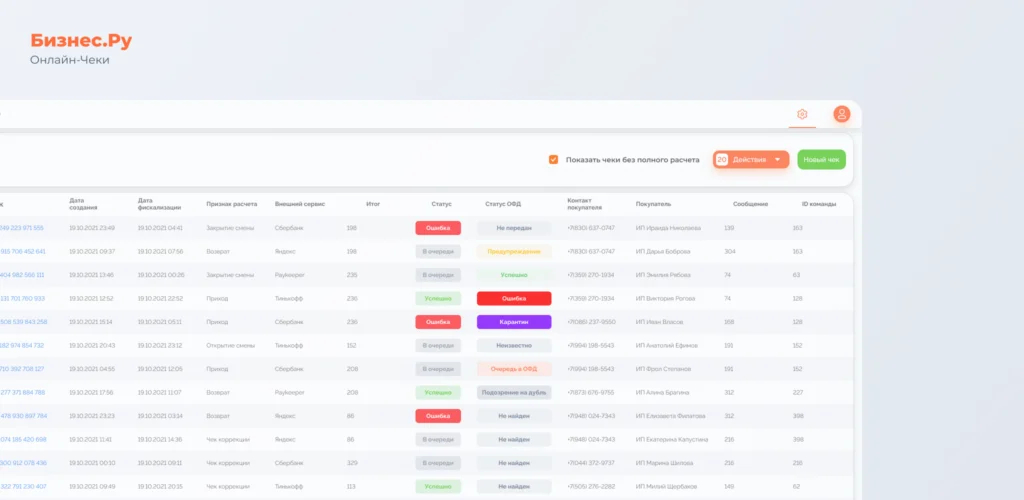Viewport: 1024px width, 500px height.
Task: Sort by 'Дата фискализации' column header
Action: tap(160, 204)
